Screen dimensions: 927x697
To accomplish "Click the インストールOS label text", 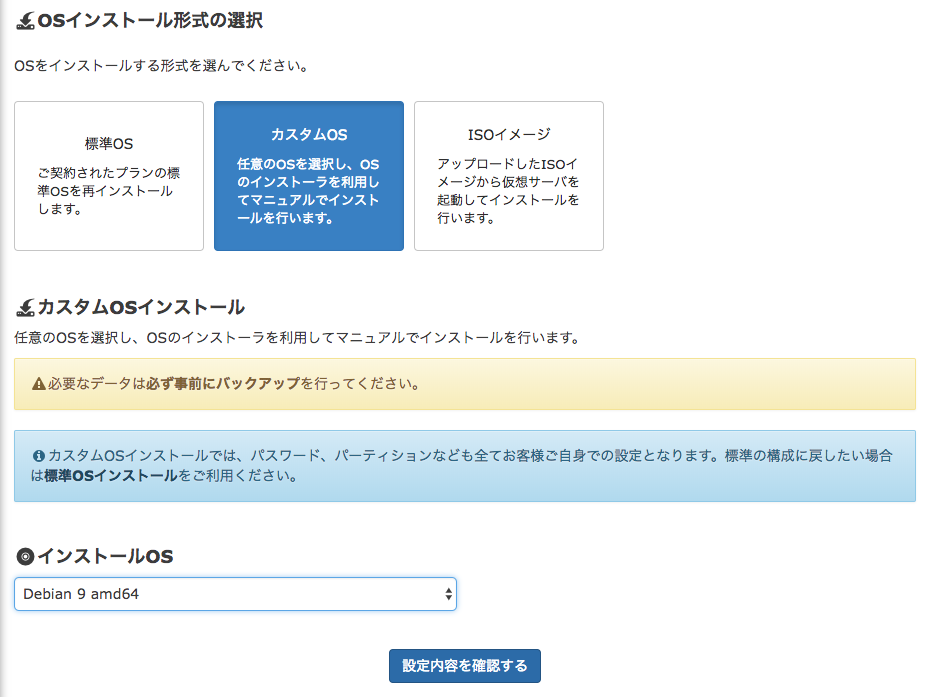I will 105,556.
